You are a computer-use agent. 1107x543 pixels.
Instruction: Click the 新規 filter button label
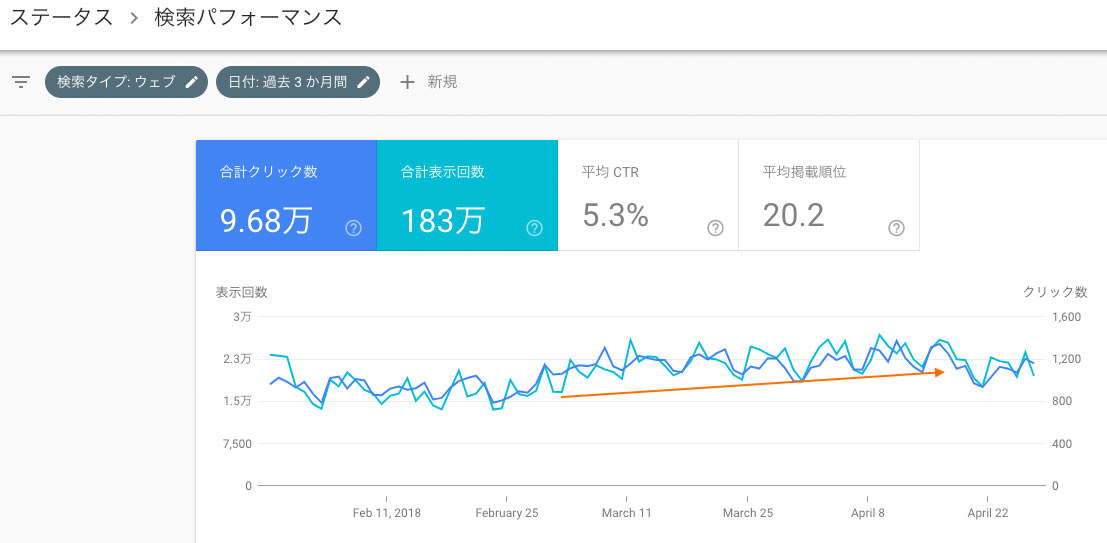pos(442,82)
